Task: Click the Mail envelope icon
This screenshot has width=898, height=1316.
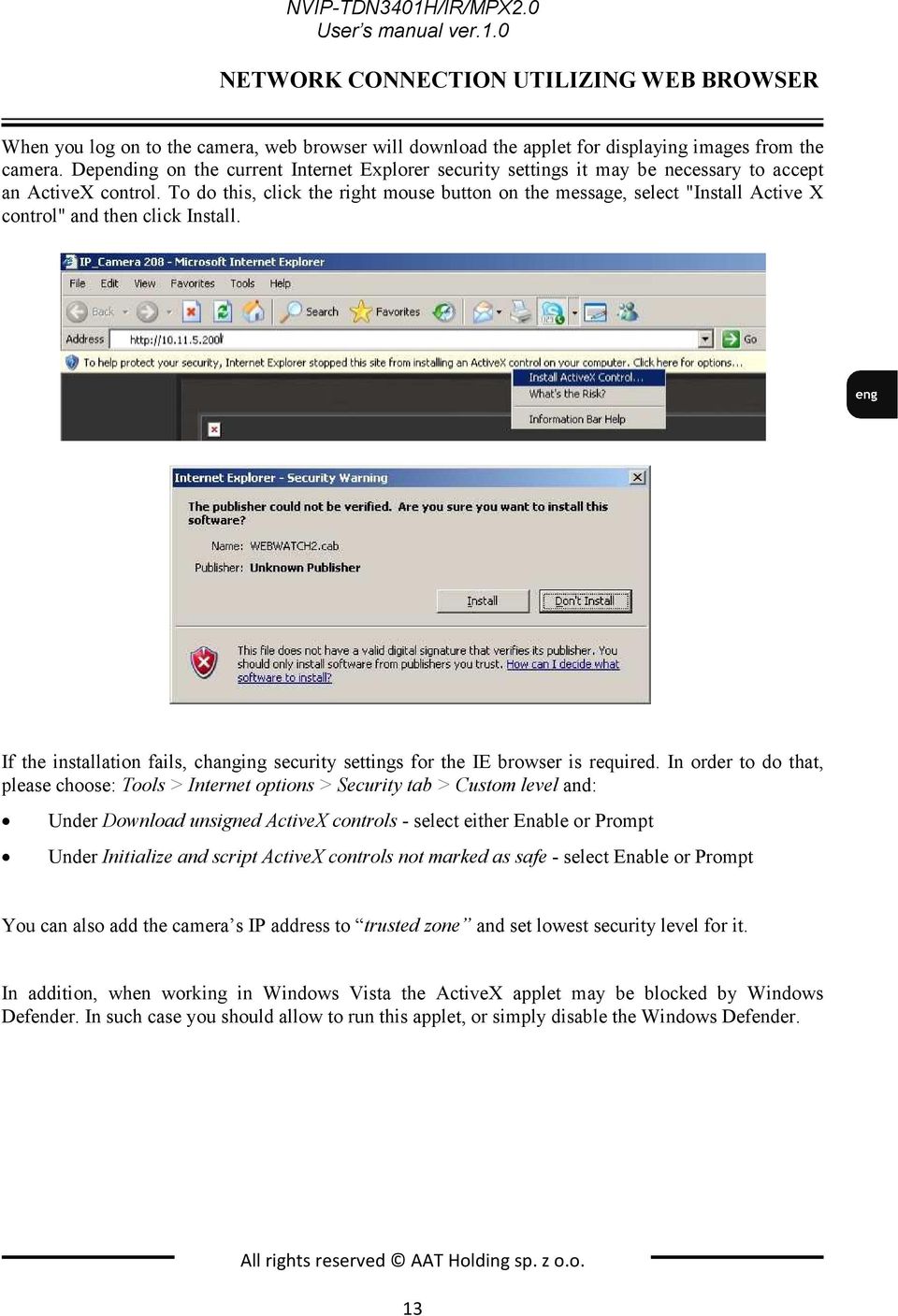Action: tap(483, 311)
